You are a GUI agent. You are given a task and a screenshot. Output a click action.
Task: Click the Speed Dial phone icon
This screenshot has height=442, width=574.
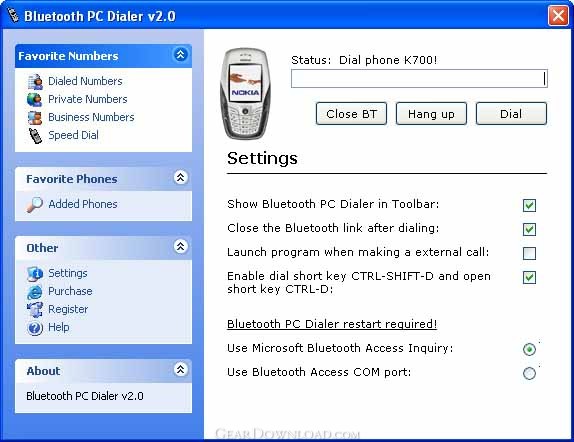36,135
